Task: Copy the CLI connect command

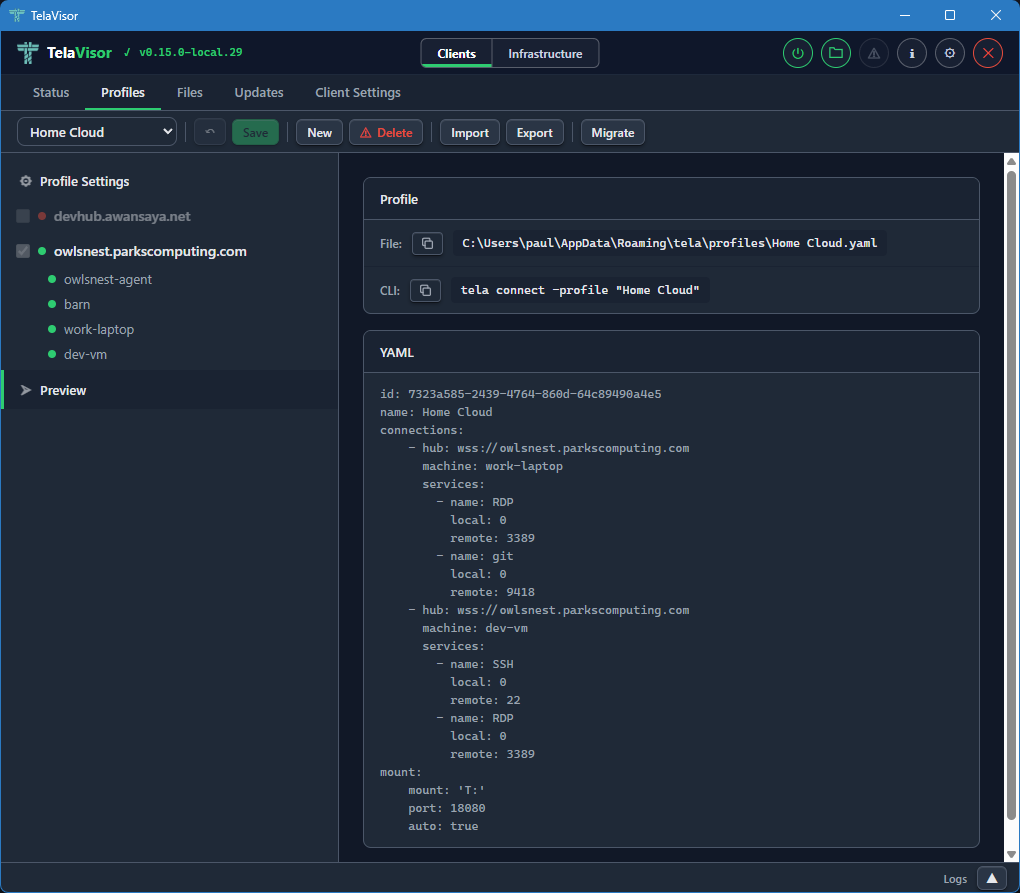Action: pos(425,290)
